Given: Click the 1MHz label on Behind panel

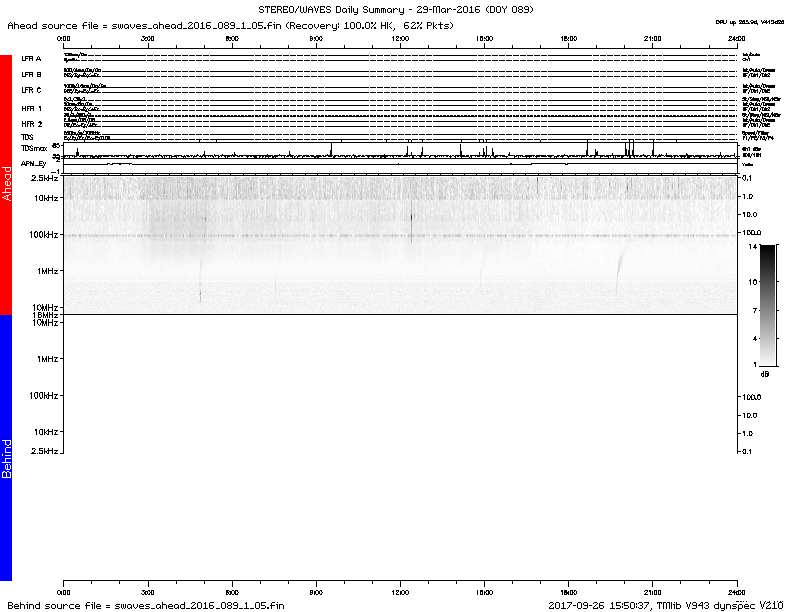Looking at the screenshot, I should point(45,358).
